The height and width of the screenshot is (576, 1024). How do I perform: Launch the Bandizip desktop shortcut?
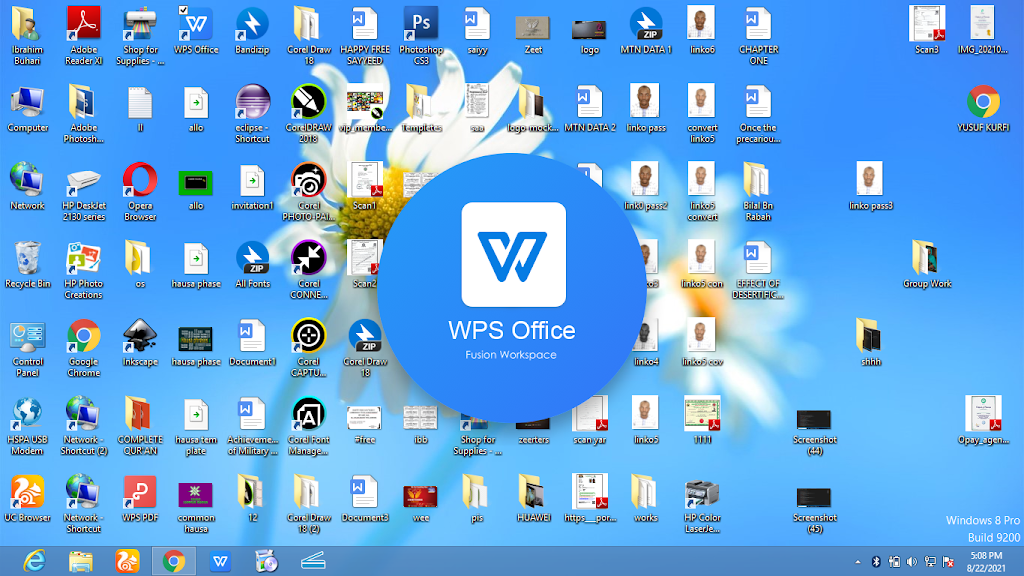pyautogui.click(x=252, y=25)
